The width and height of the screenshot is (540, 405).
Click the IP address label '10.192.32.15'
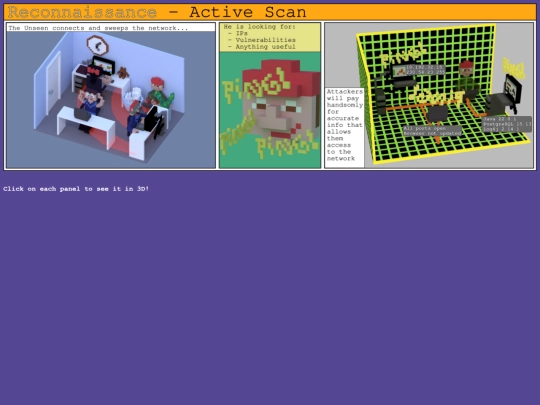coord(424,68)
